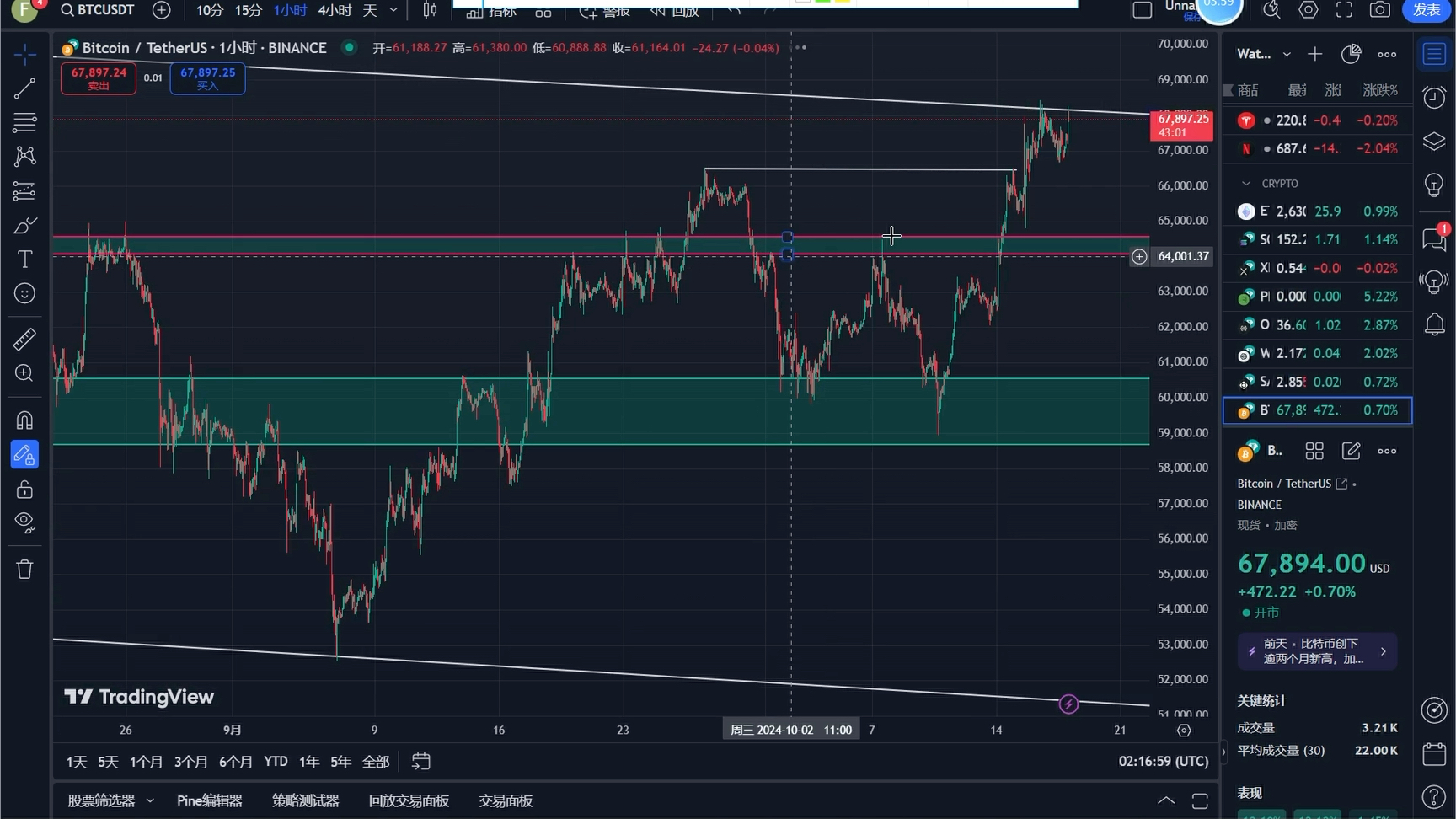Hide all drawings with the eye icon
The height and width of the screenshot is (819, 1456).
pos(24,522)
